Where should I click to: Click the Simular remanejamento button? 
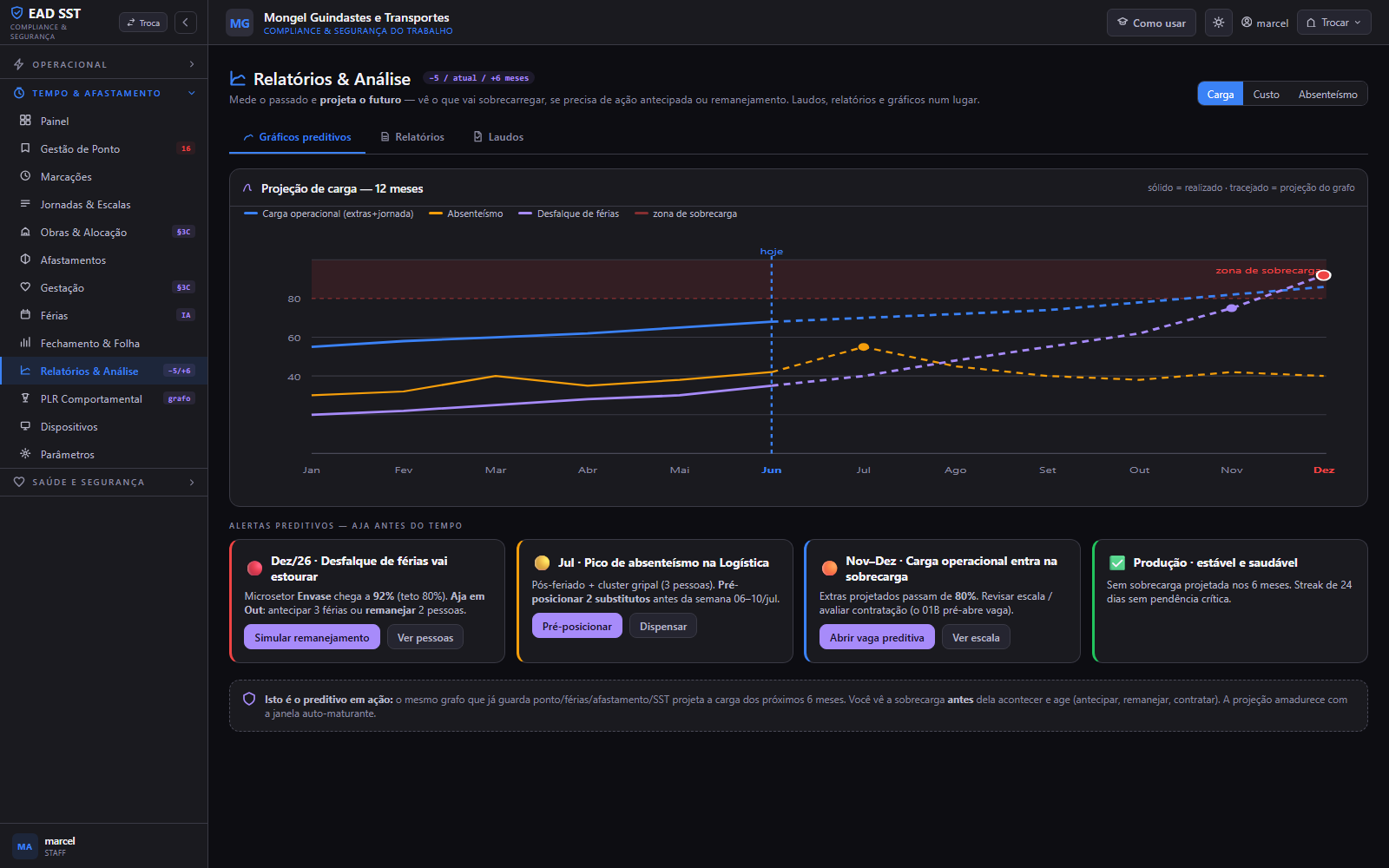(x=312, y=637)
